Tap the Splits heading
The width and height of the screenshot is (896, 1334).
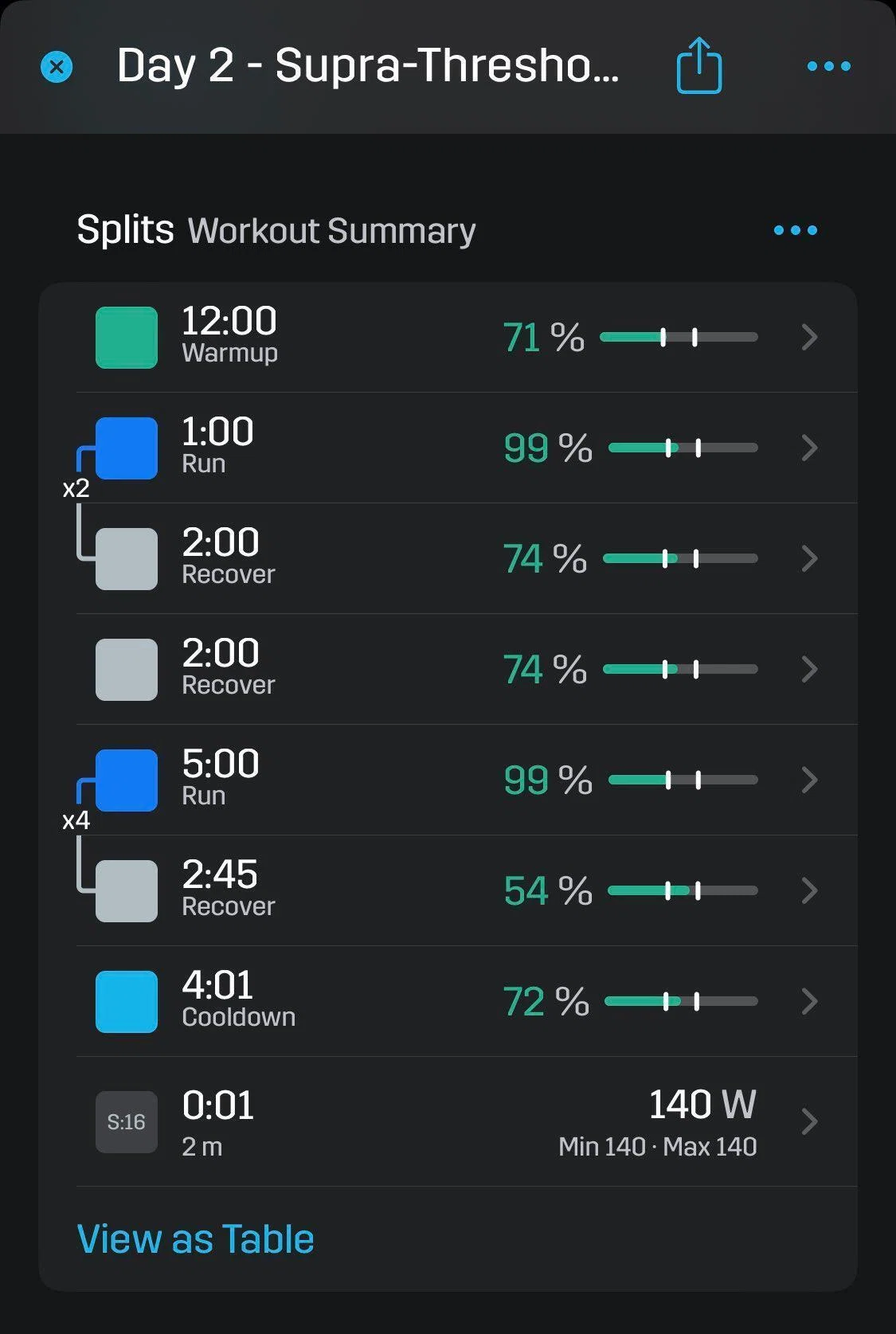tap(125, 229)
